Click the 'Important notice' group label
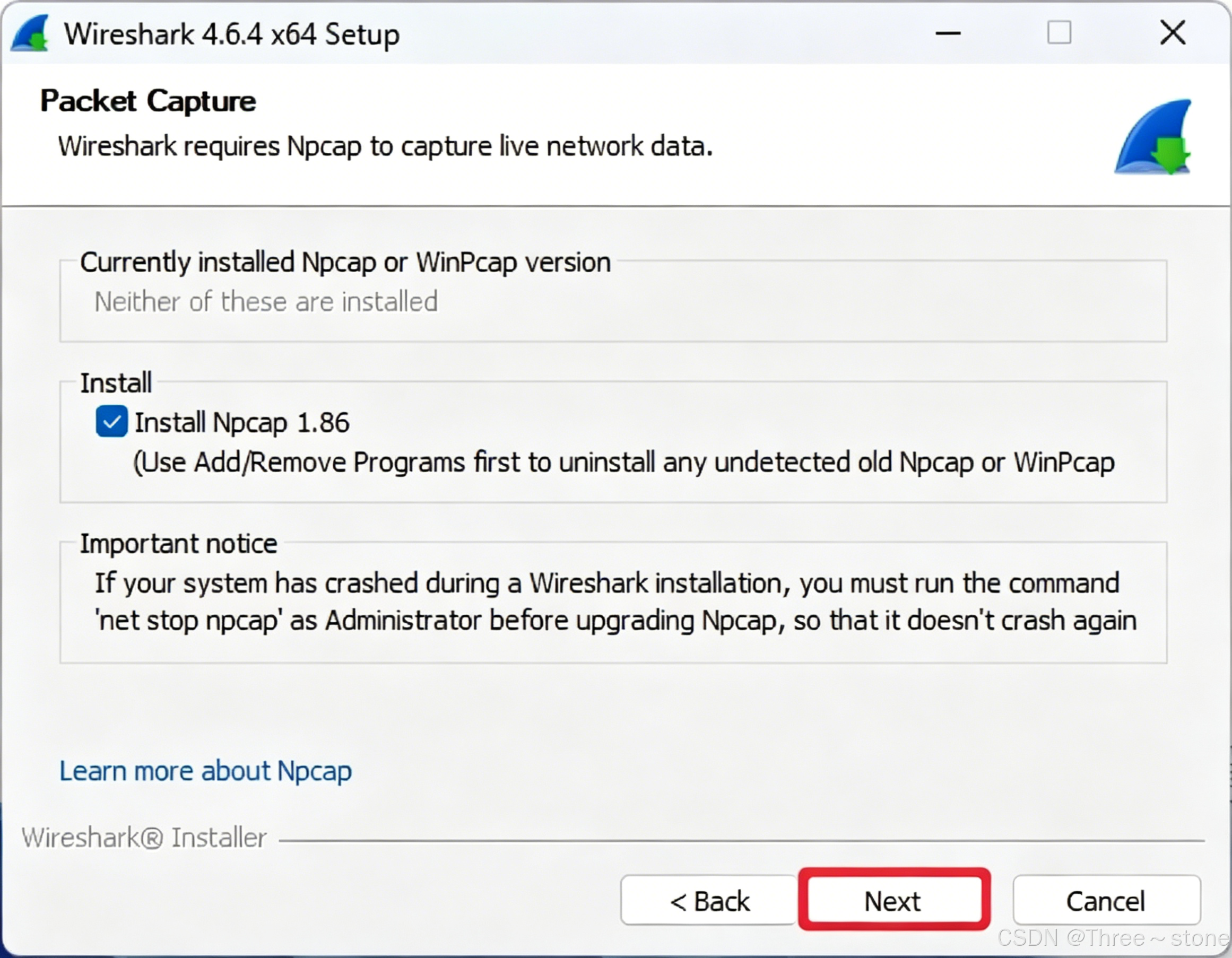Screen dimensions: 1232x958 [178, 544]
